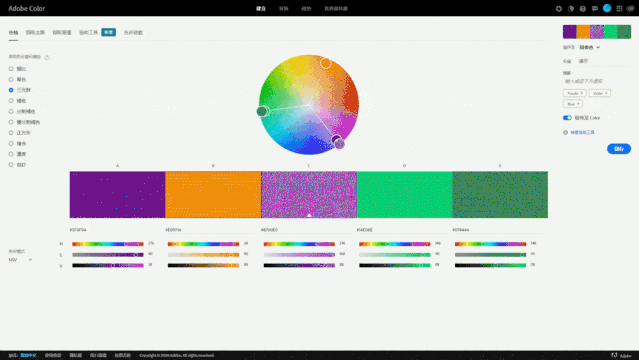
Task: Open the HSV color mode dropdown
Action: tap(20, 260)
